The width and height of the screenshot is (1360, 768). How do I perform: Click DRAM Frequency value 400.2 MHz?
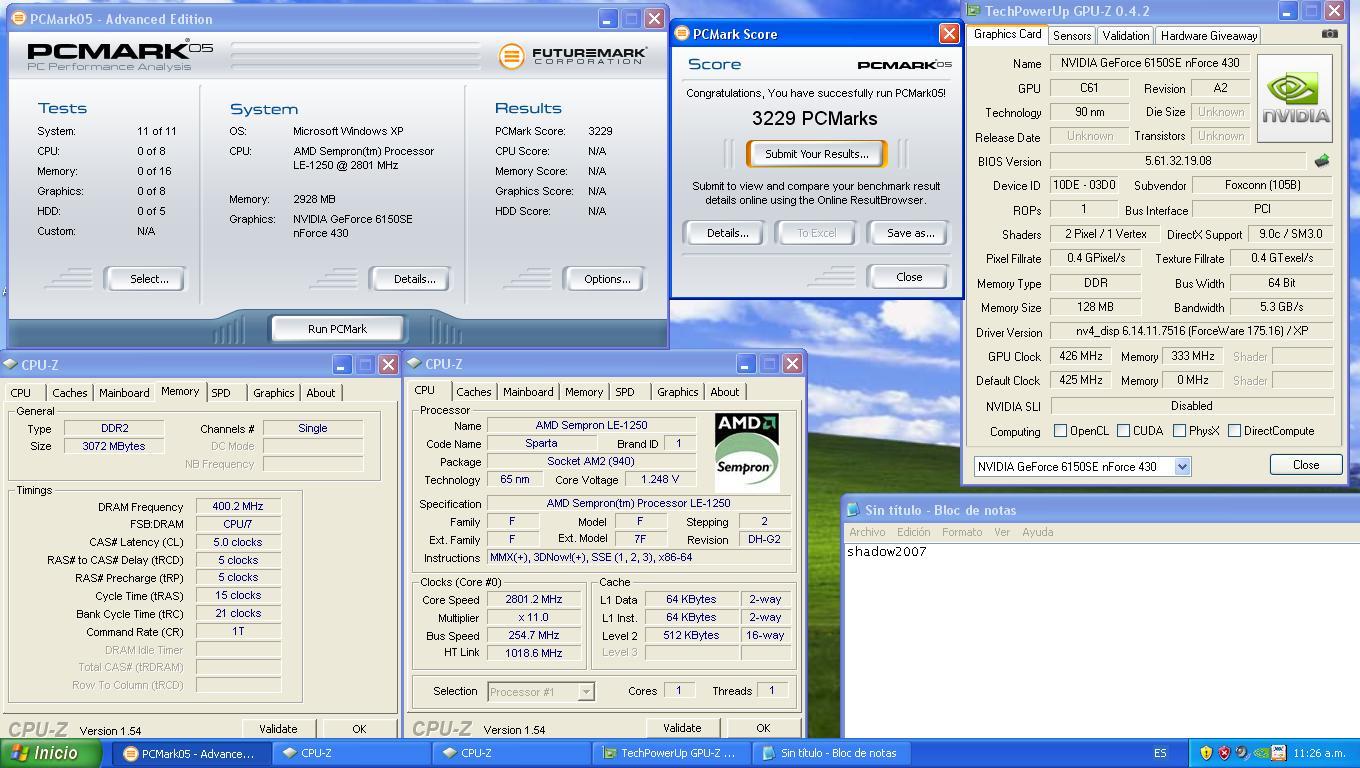[x=238, y=507]
